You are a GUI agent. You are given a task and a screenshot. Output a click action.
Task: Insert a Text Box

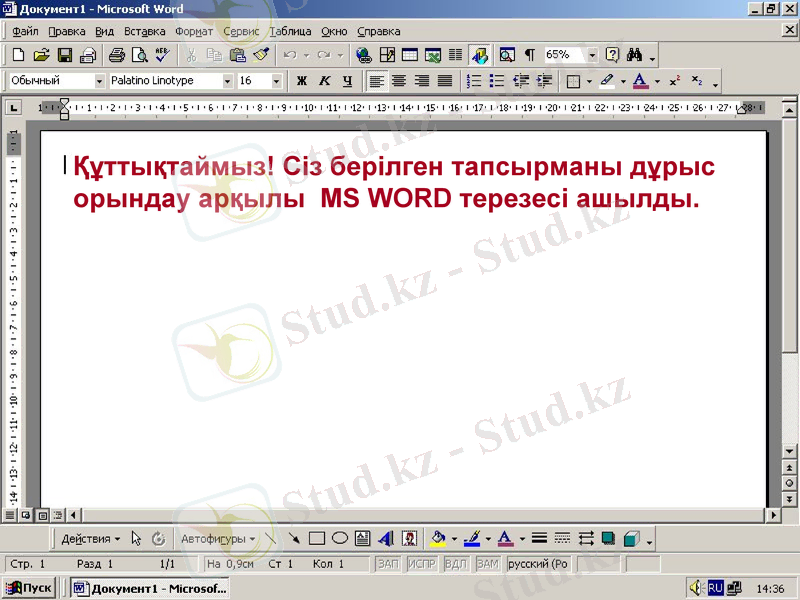[360, 538]
